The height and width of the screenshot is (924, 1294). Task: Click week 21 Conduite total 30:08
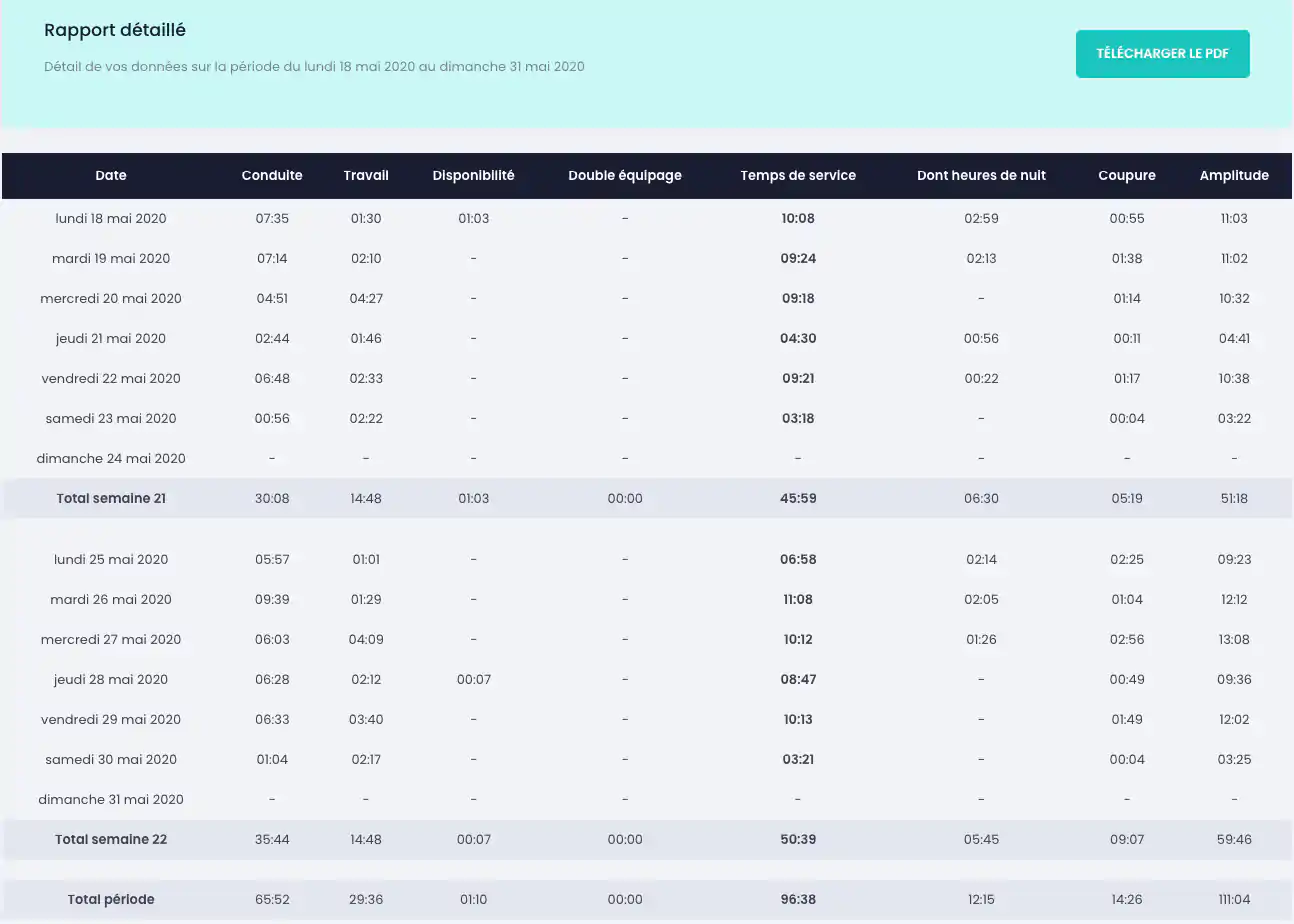[x=272, y=498]
